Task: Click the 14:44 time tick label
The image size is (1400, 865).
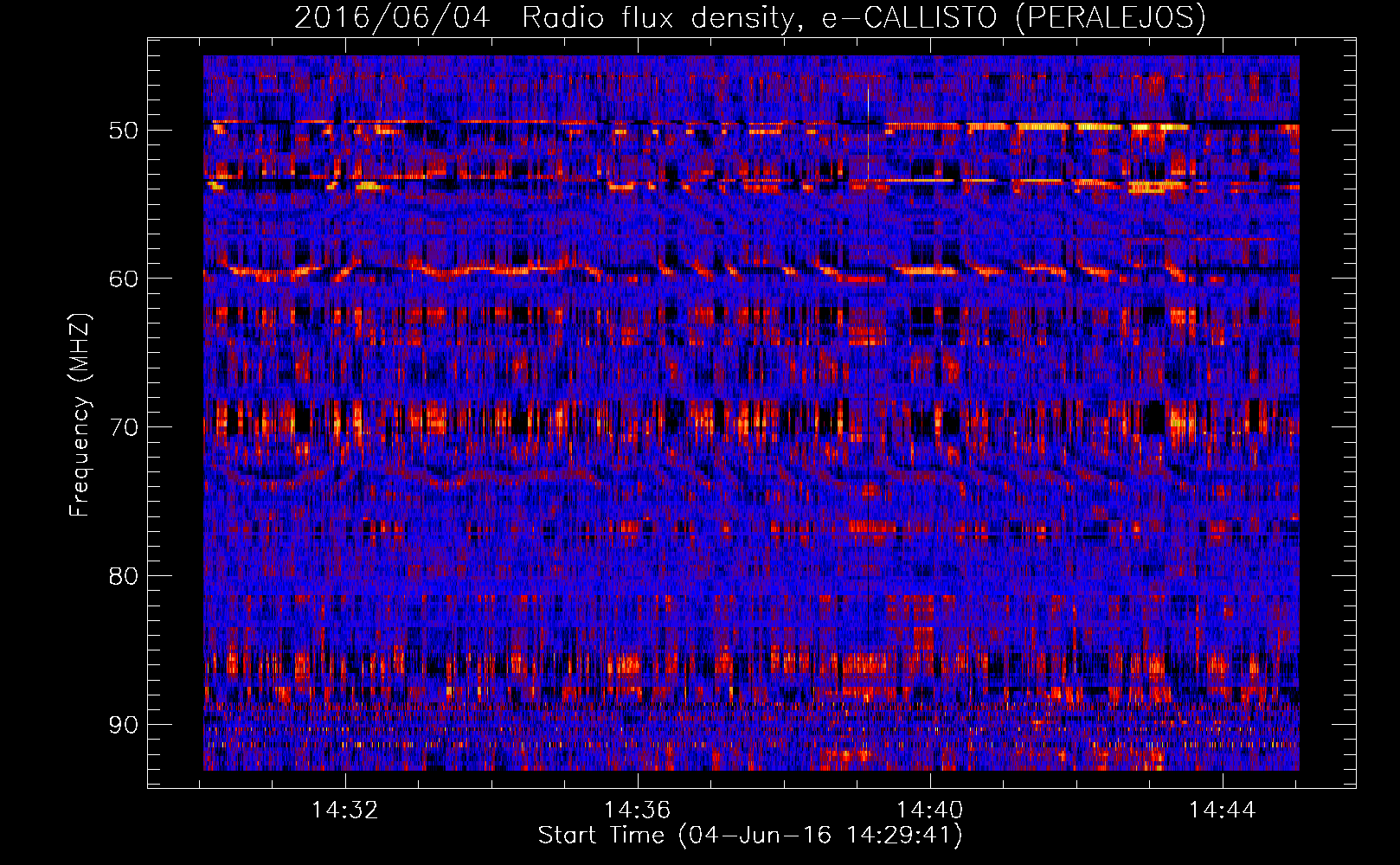Action: pyautogui.click(x=1223, y=811)
